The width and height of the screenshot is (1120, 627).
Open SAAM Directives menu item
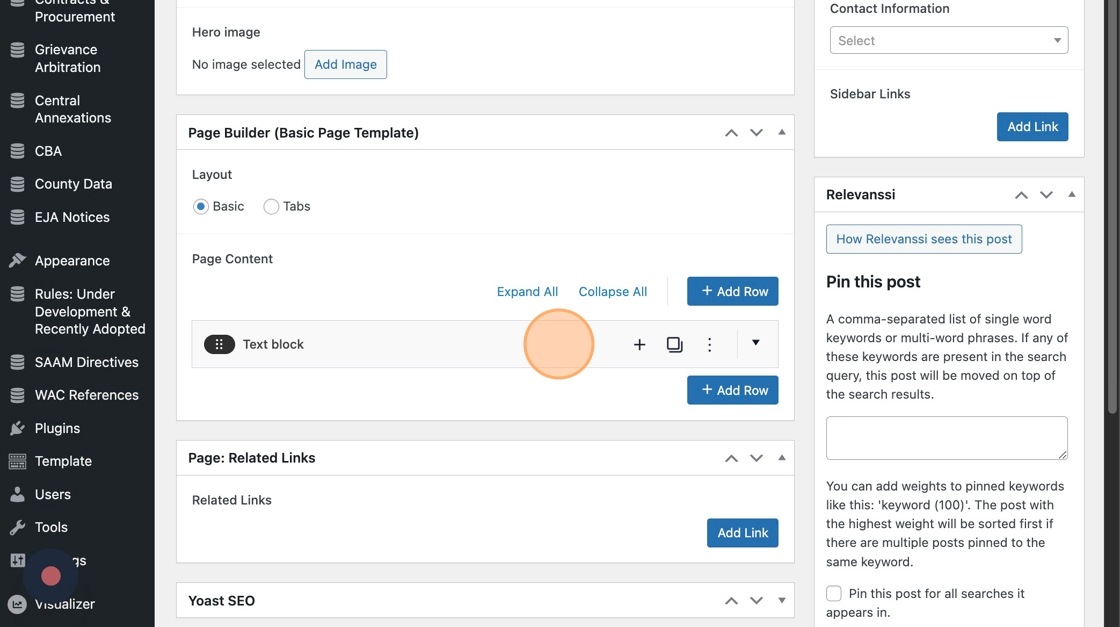86,362
